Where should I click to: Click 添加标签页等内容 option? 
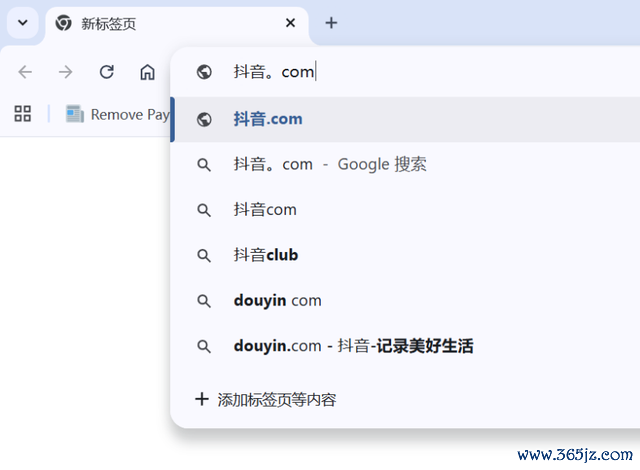point(266,399)
